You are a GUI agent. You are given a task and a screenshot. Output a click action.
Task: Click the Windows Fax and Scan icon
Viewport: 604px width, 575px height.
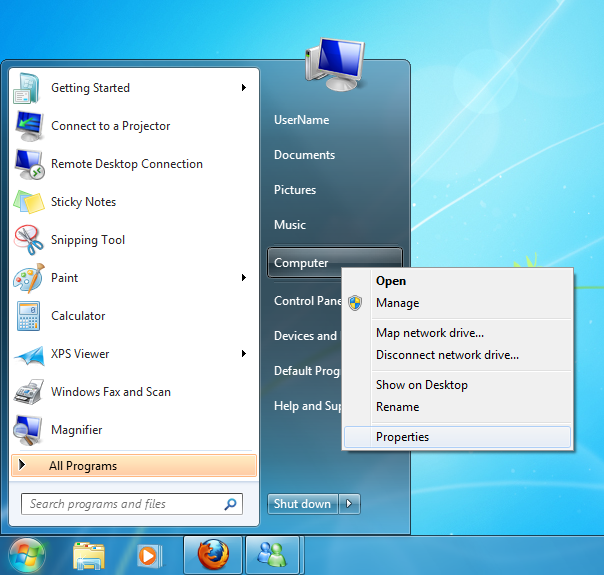click(29, 392)
